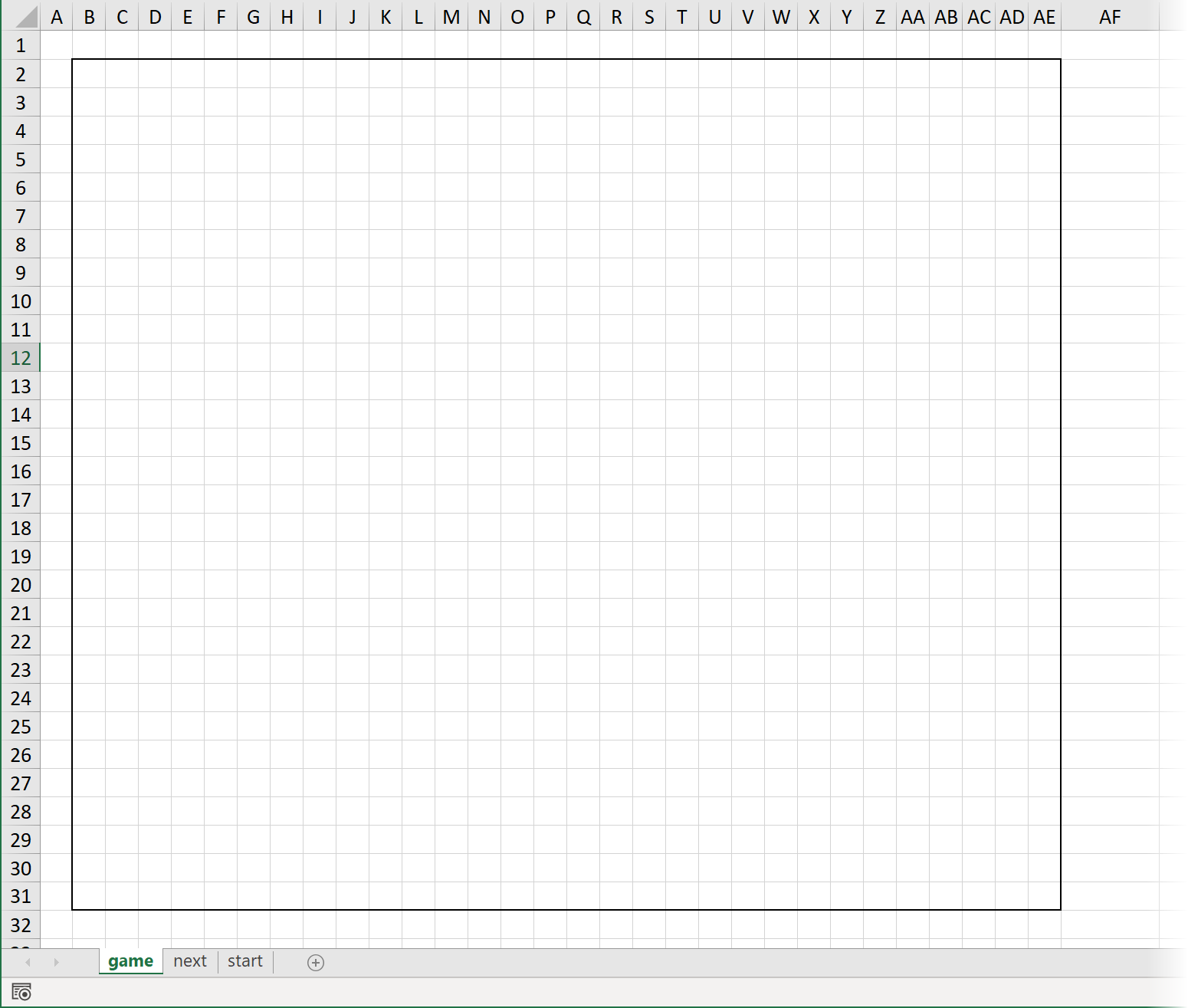1188x1008 pixels.
Task: Select column M header
Action: pyautogui.click(x=452, y=17)
